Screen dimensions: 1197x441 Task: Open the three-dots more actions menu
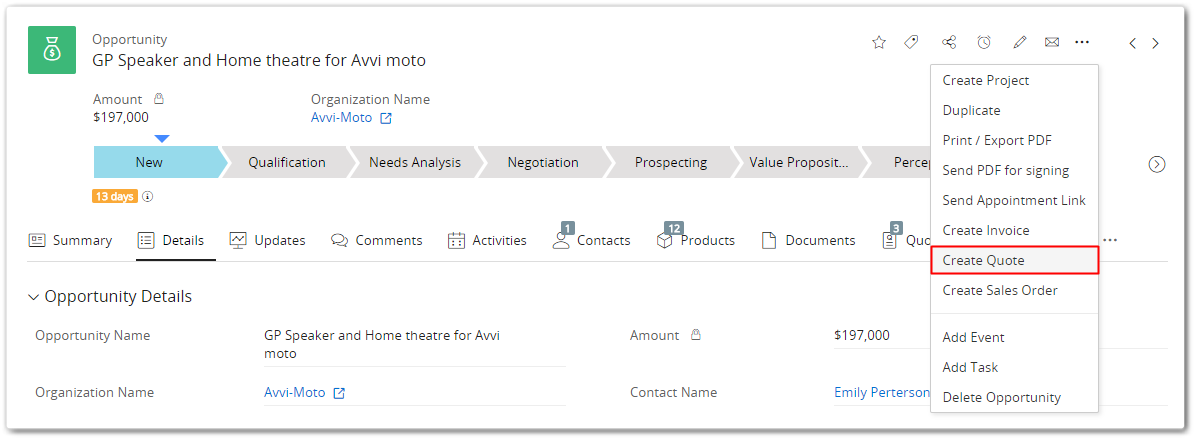tap(1081, 42)
